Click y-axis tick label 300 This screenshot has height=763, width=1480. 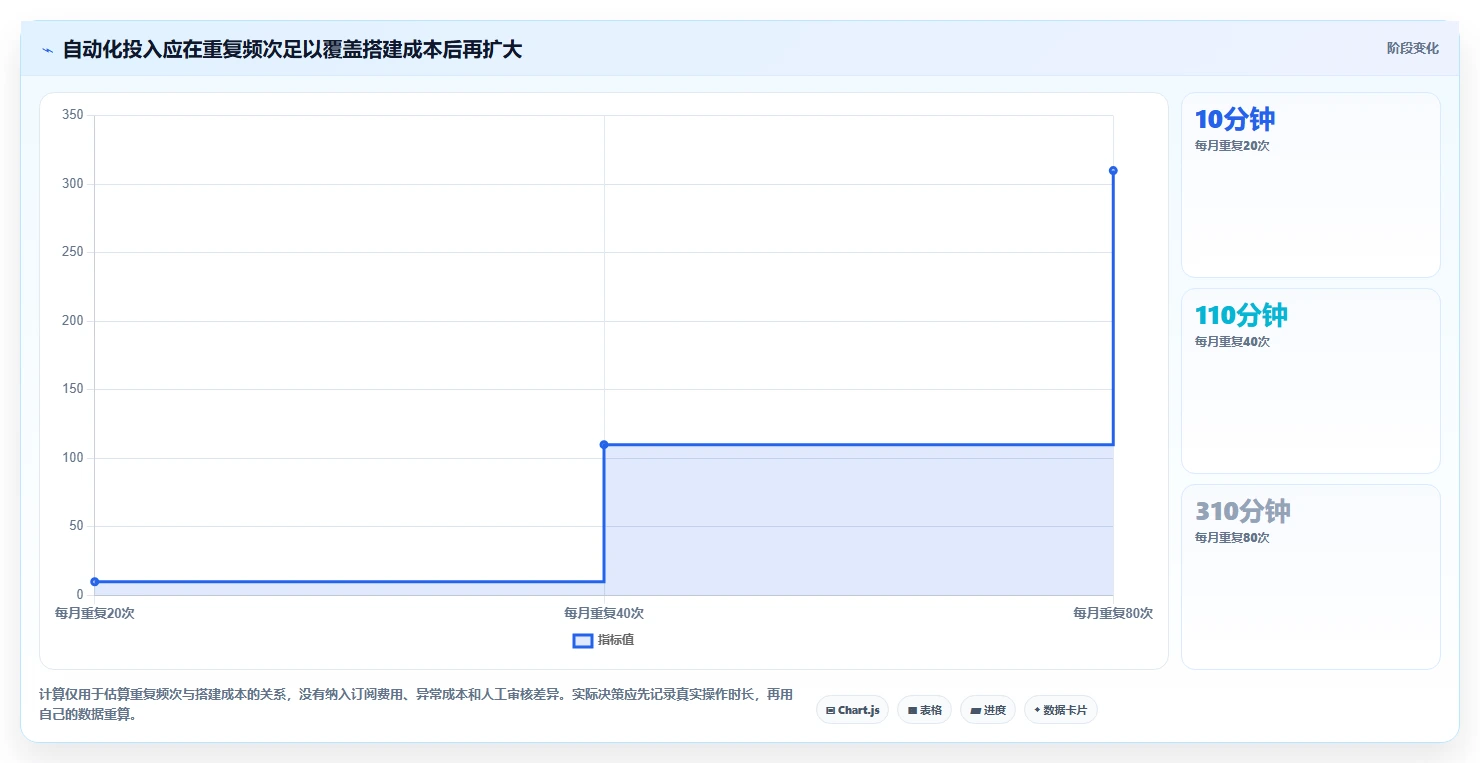pyautogui.click(x=73, y=184)
